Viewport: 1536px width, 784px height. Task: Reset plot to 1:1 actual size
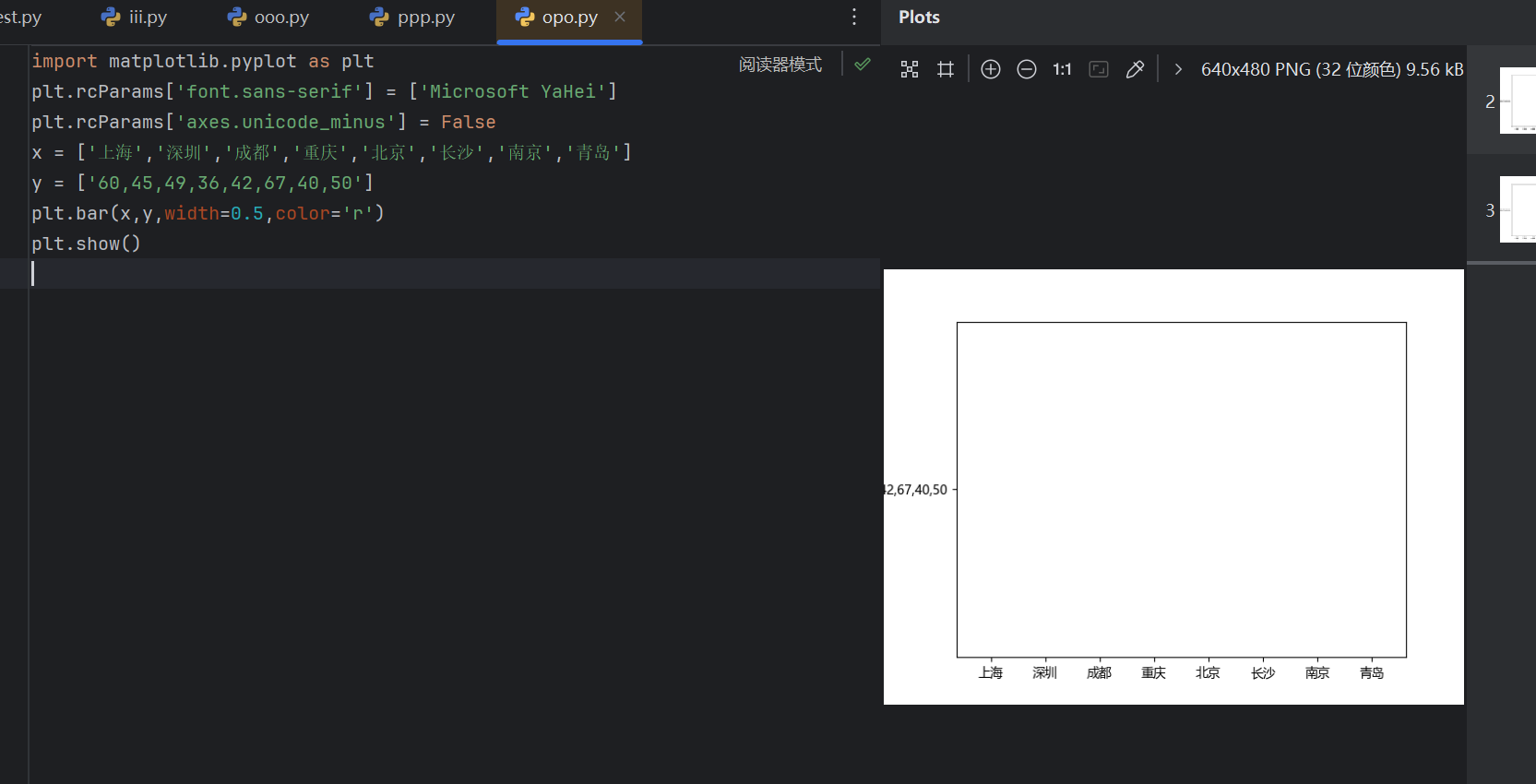[1062, 69]
